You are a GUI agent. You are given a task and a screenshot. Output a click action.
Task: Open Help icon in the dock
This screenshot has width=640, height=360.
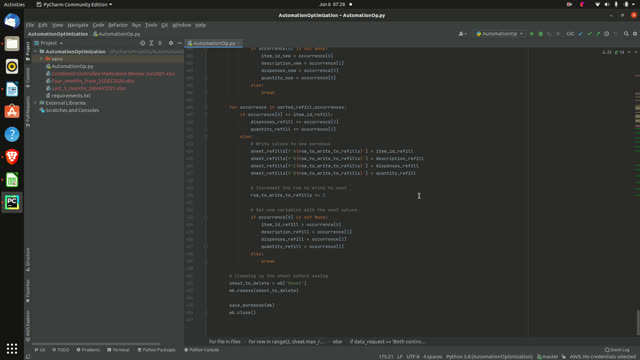click(12, 134)
